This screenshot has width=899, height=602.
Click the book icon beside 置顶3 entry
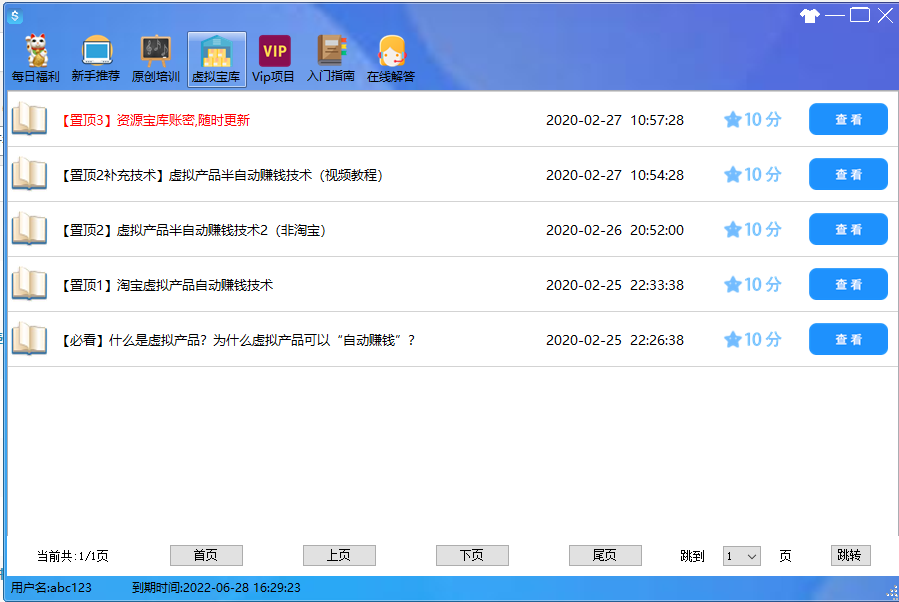[x=29, y=119]
